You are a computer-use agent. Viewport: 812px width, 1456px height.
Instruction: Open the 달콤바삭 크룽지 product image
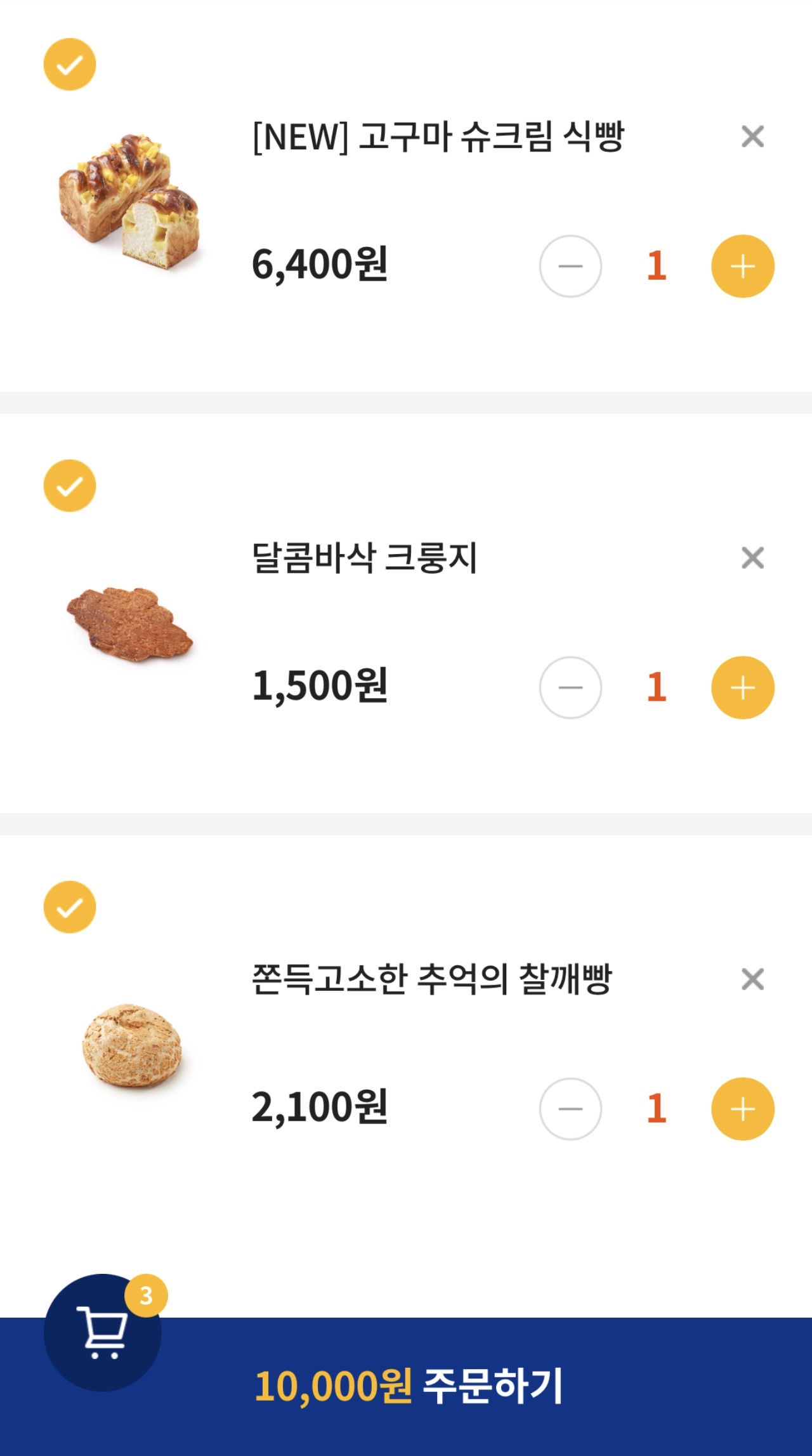[x=130, y=625]
